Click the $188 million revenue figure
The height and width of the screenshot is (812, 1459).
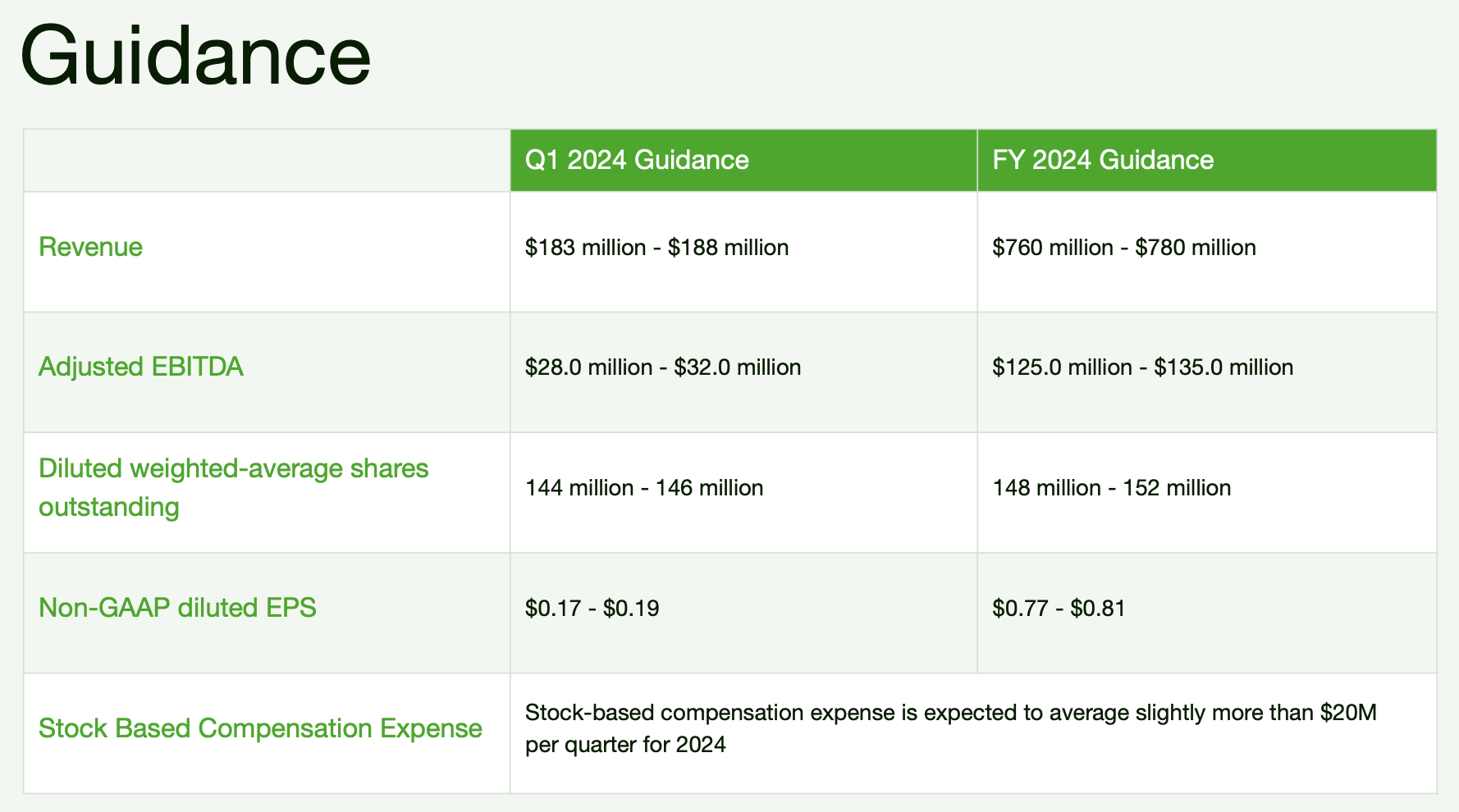tap(728, 248)
